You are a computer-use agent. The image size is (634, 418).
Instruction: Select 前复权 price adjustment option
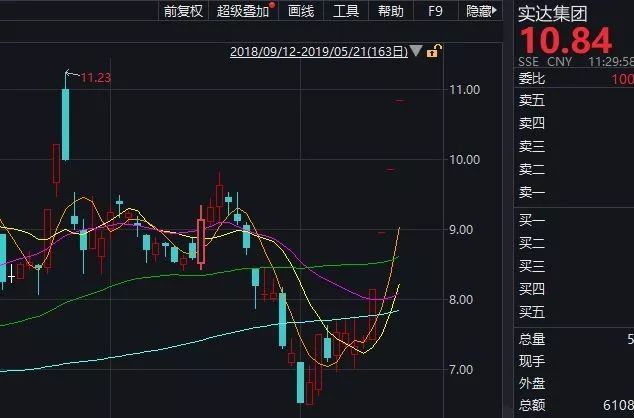183,11
